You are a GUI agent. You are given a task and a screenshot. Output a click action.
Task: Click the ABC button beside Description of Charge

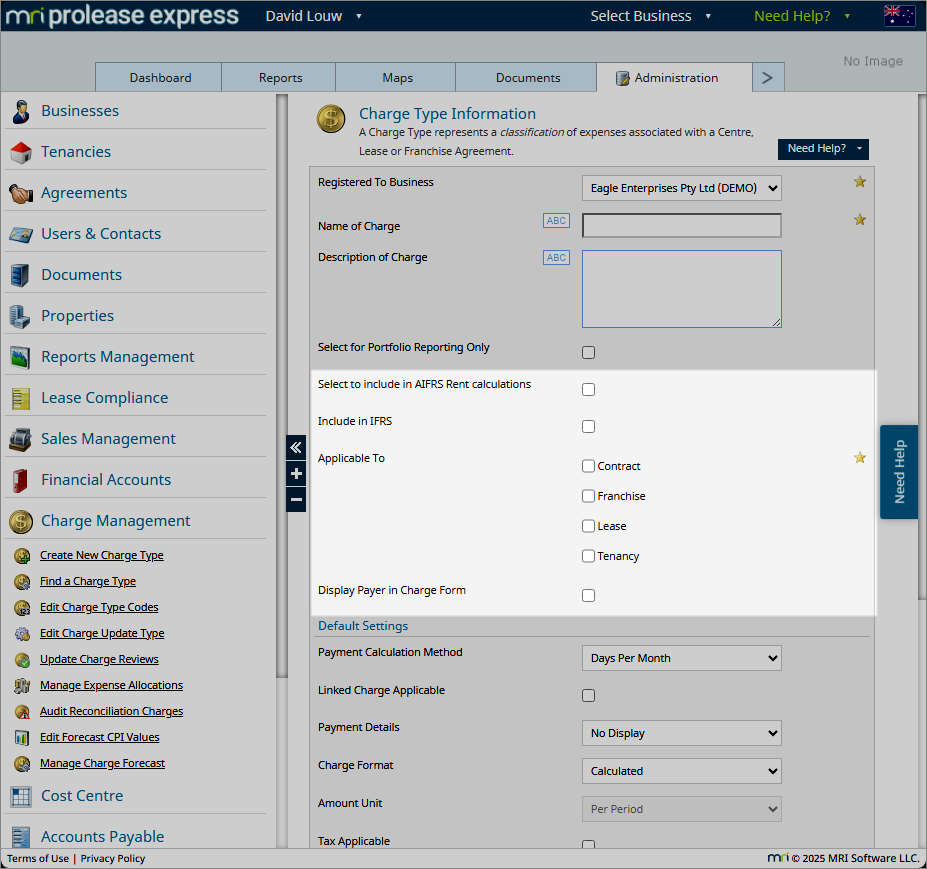coord(556,258)
